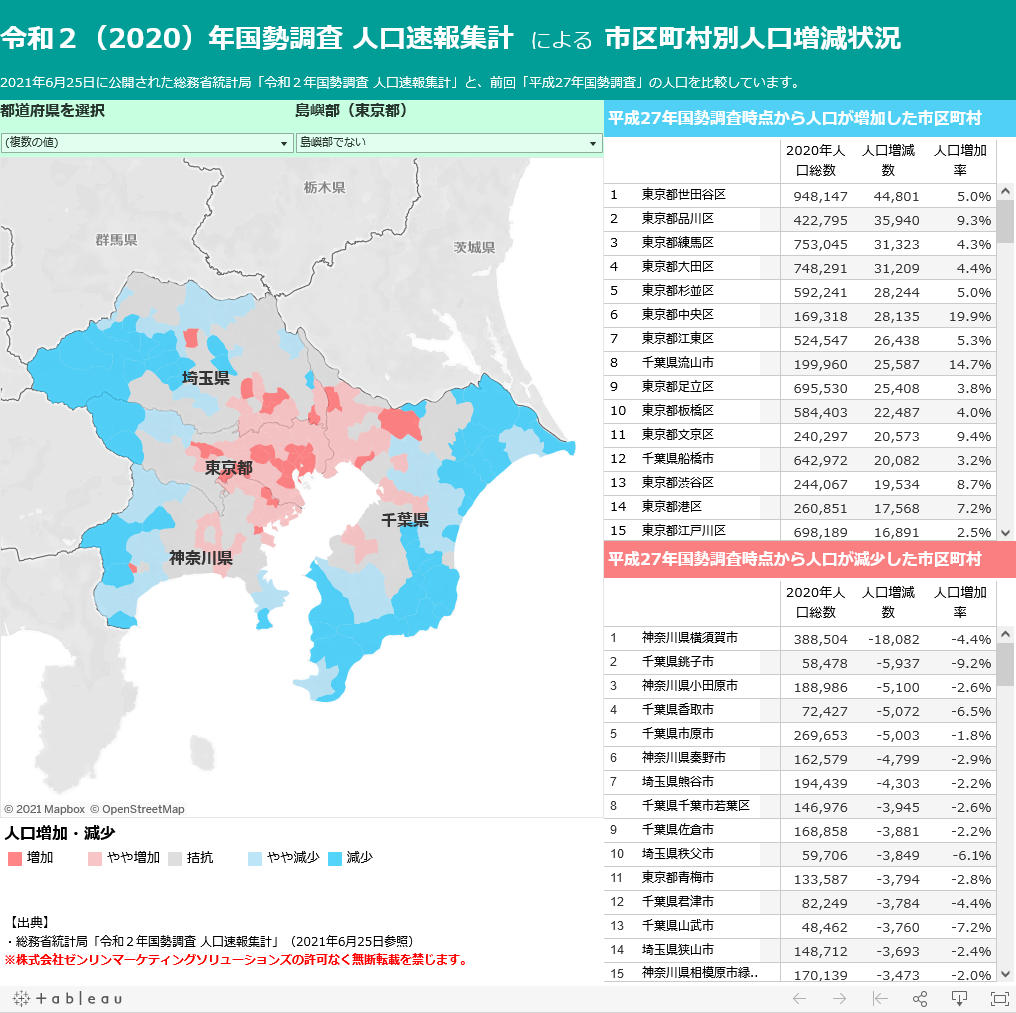Select the Reset (revert to start) icon
1016x1013 pixels.
coord(880,999)
